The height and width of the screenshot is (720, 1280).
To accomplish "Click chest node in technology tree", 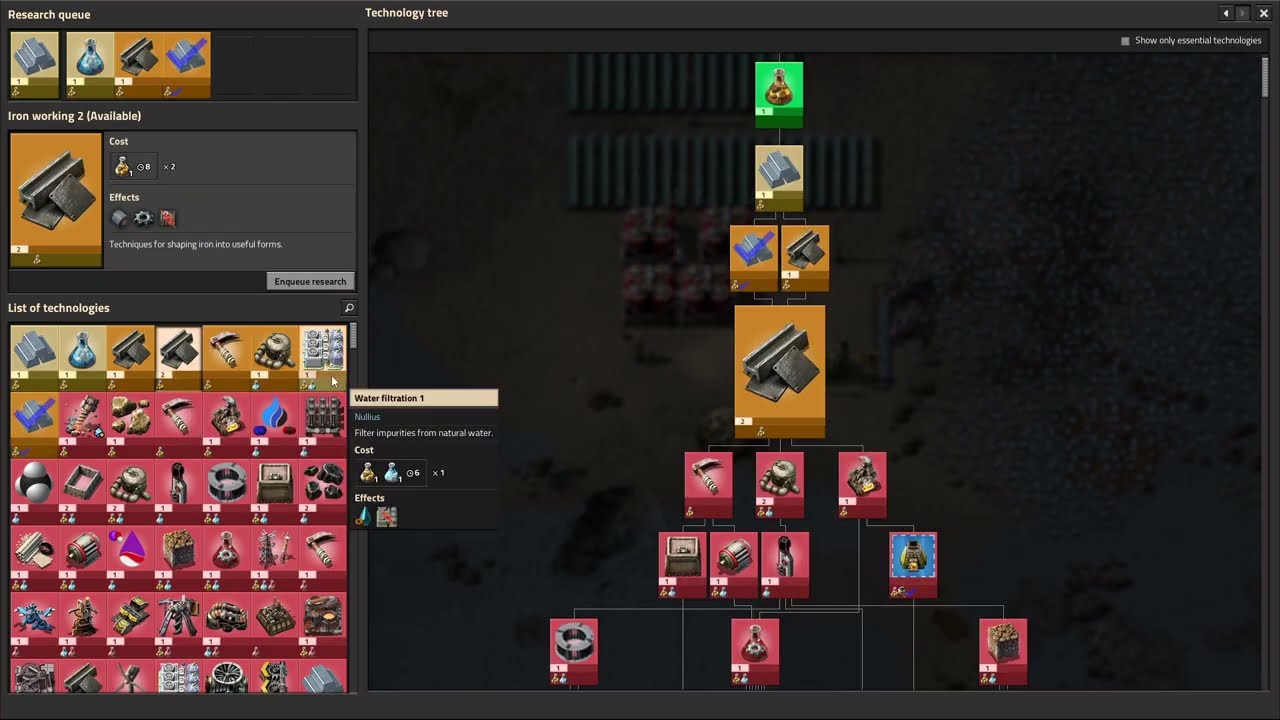I will (x=683, y=565).
